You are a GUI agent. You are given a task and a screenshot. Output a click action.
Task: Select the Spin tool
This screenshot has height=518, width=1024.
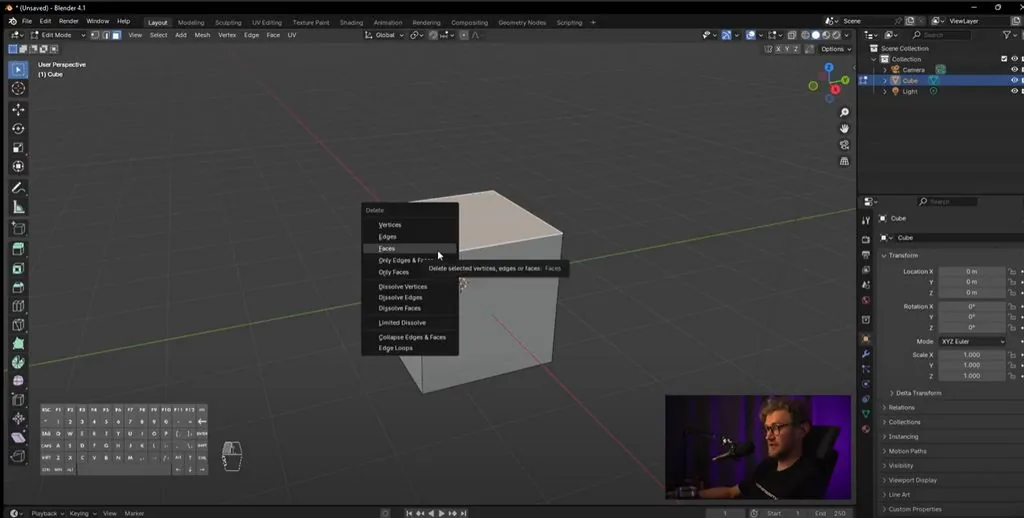(x=18, y=363)
